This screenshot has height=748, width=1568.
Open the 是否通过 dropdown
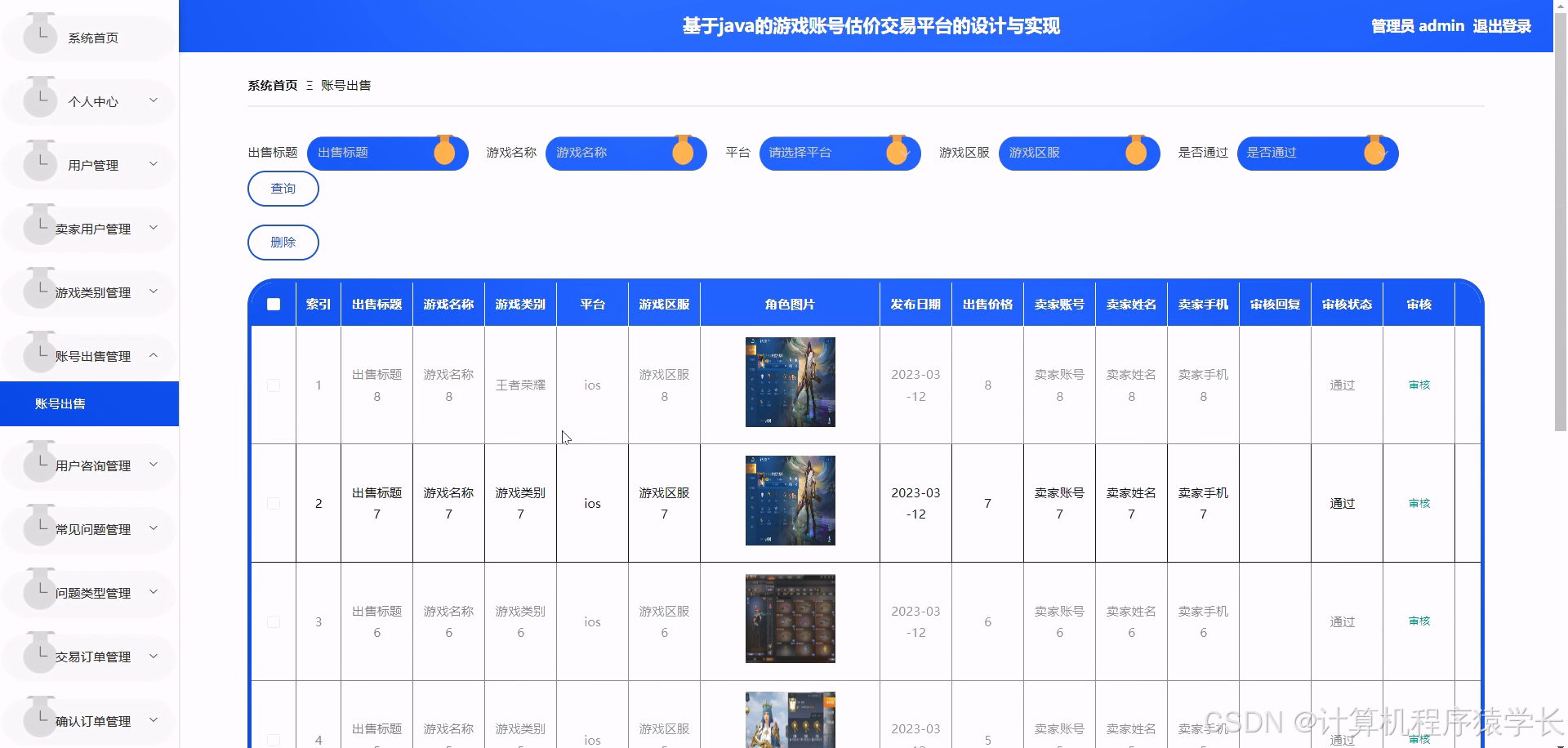[x=1317, y=153]
